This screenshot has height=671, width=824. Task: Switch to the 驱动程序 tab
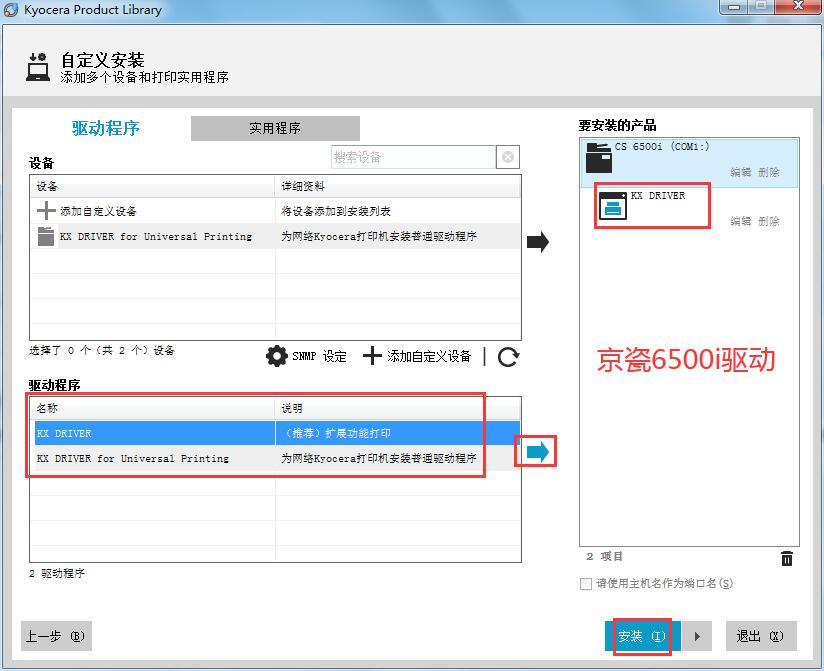point(106,128)
